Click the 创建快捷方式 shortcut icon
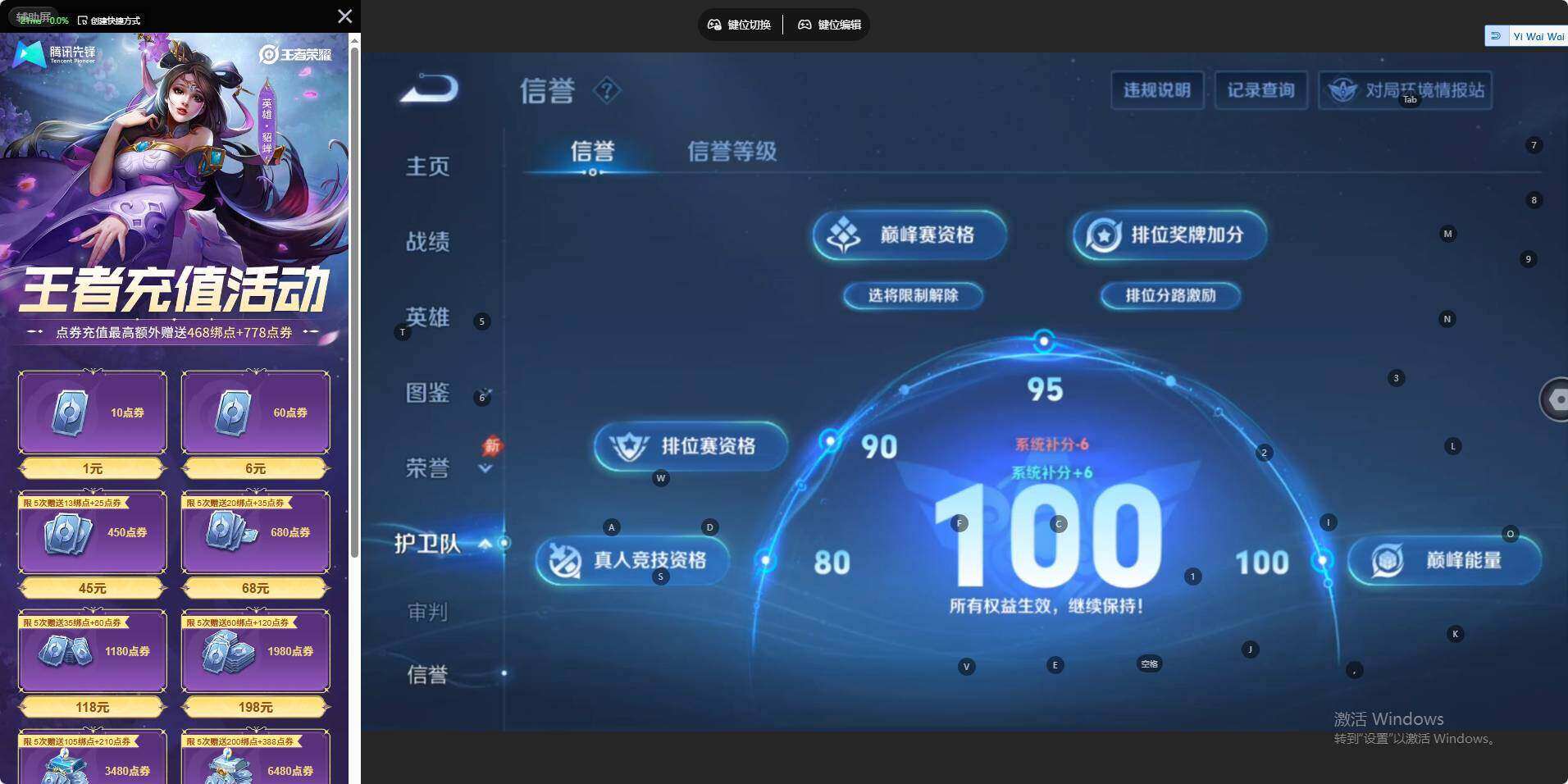This screenshot has height=784, width=1568. (82, 20)
